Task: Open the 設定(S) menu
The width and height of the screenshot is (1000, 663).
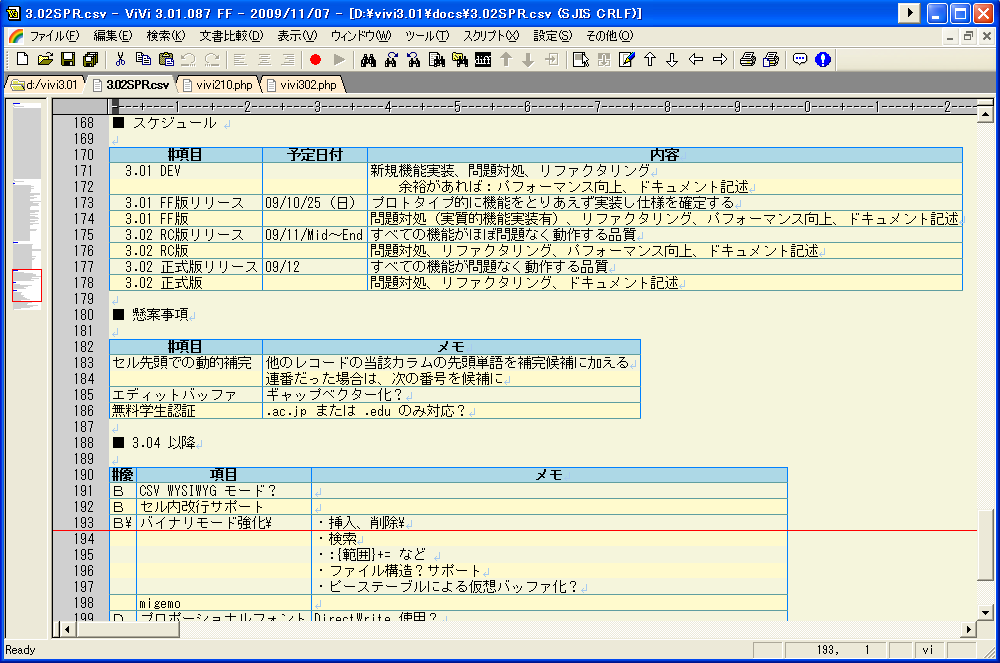Action: (x=552, y=36)
